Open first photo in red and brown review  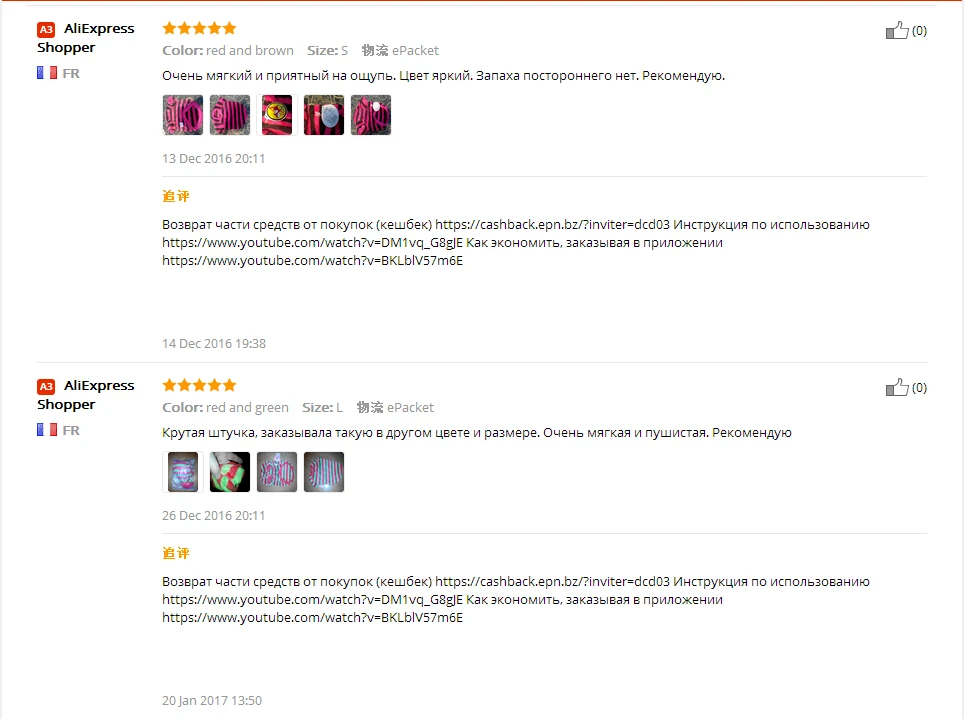(x=183, y=115)
